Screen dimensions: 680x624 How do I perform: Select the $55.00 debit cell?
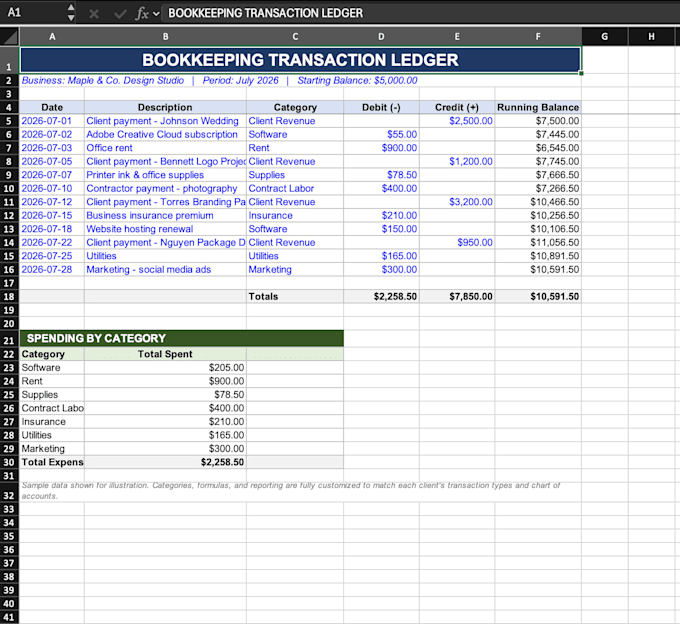click(x=381, y=134)
